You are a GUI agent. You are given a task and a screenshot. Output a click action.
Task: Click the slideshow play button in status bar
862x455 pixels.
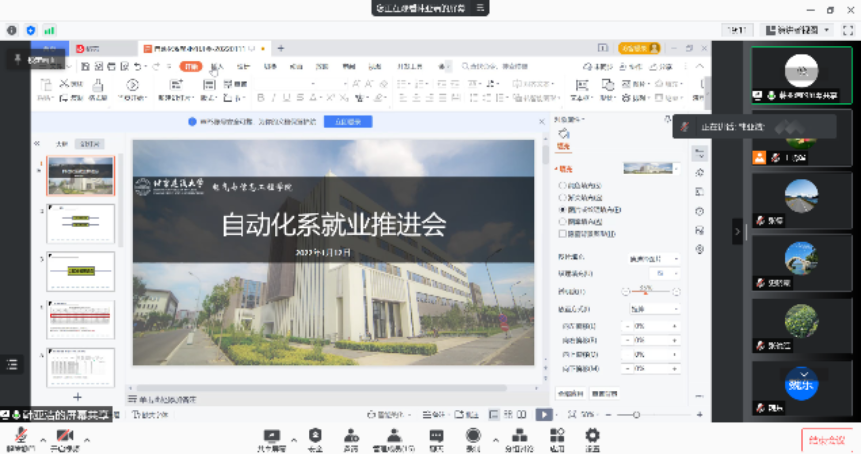pyautogui.click(x=543, y=414)
